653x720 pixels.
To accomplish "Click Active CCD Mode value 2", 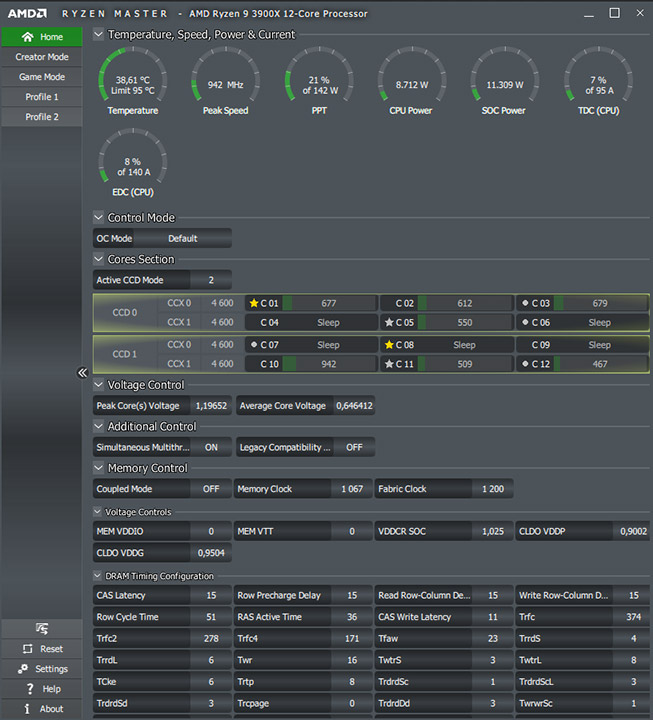I will pyautogui.click(x=211, y=280).
